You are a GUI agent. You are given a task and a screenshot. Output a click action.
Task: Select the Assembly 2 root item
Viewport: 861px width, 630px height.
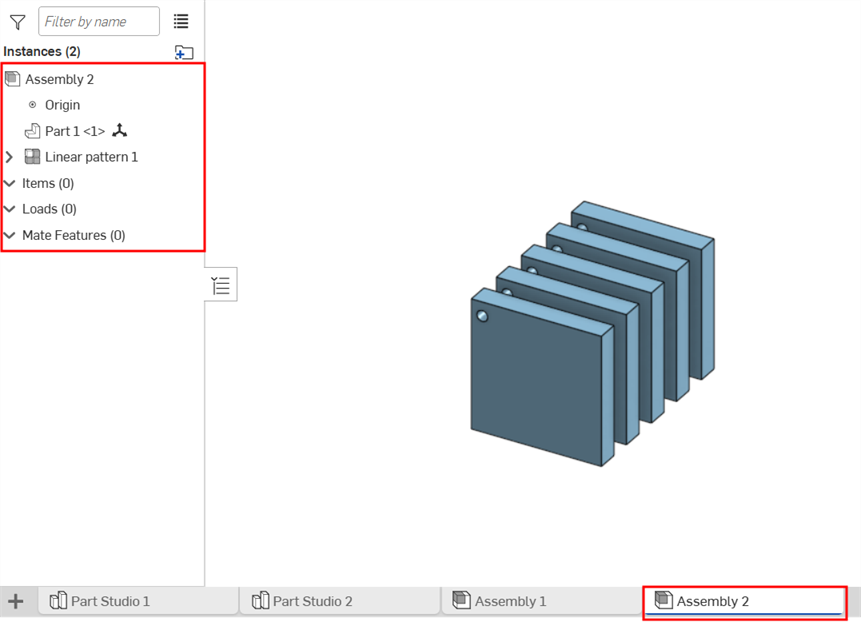59,79
